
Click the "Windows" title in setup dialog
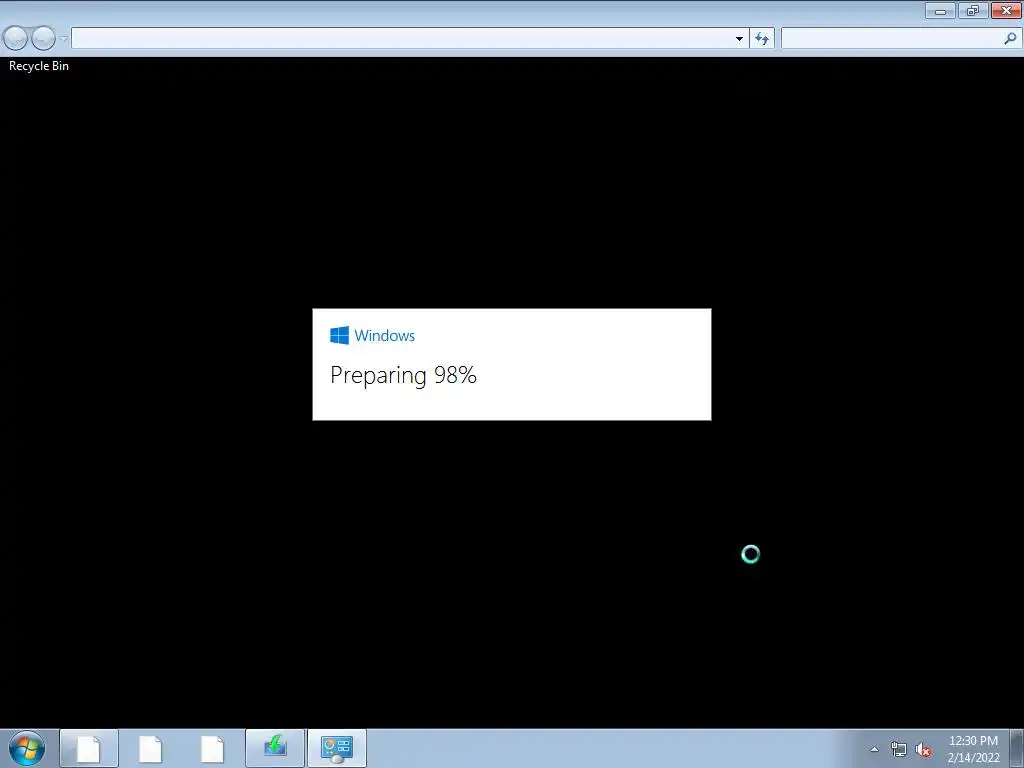(385, 336)
